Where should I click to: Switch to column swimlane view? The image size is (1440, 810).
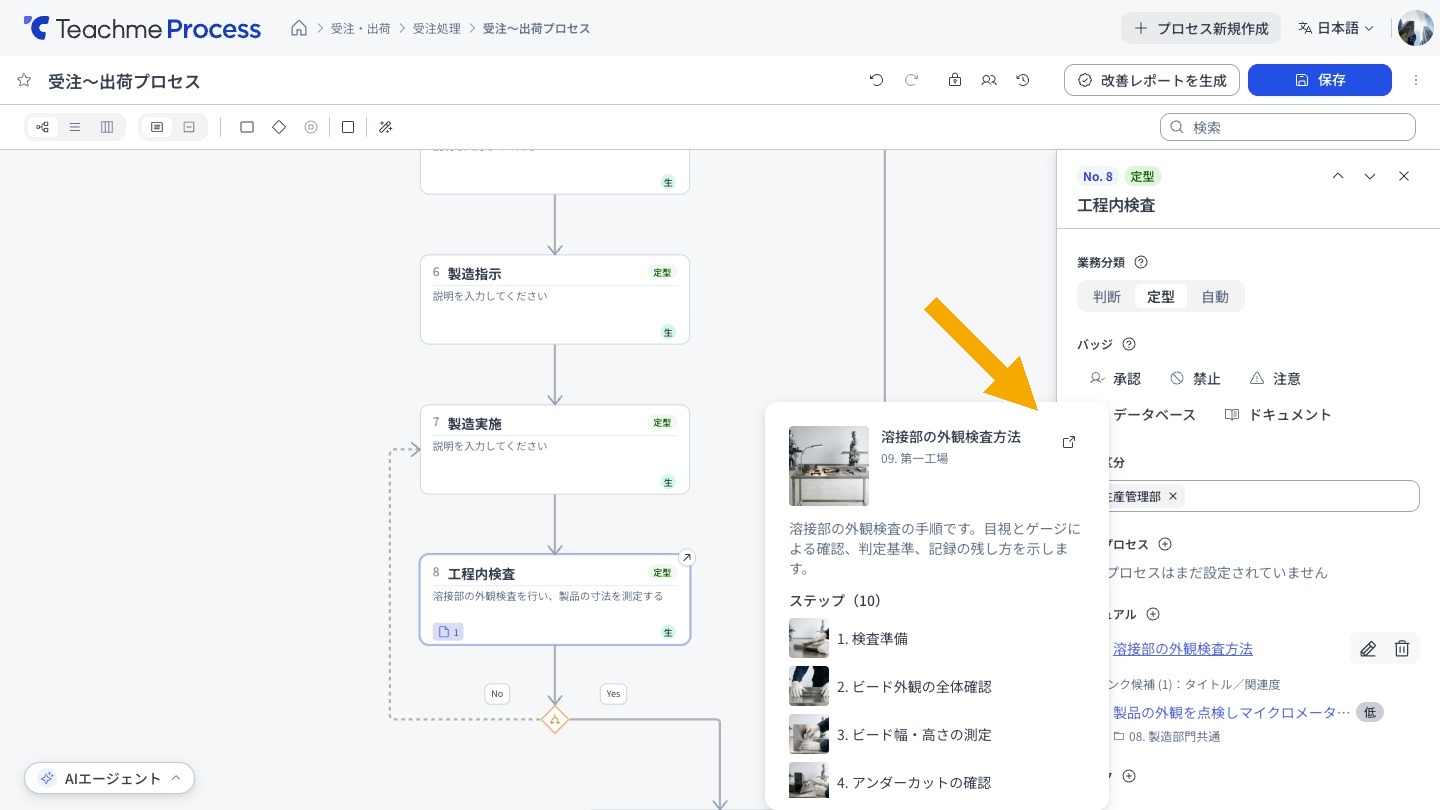(107, 127)
